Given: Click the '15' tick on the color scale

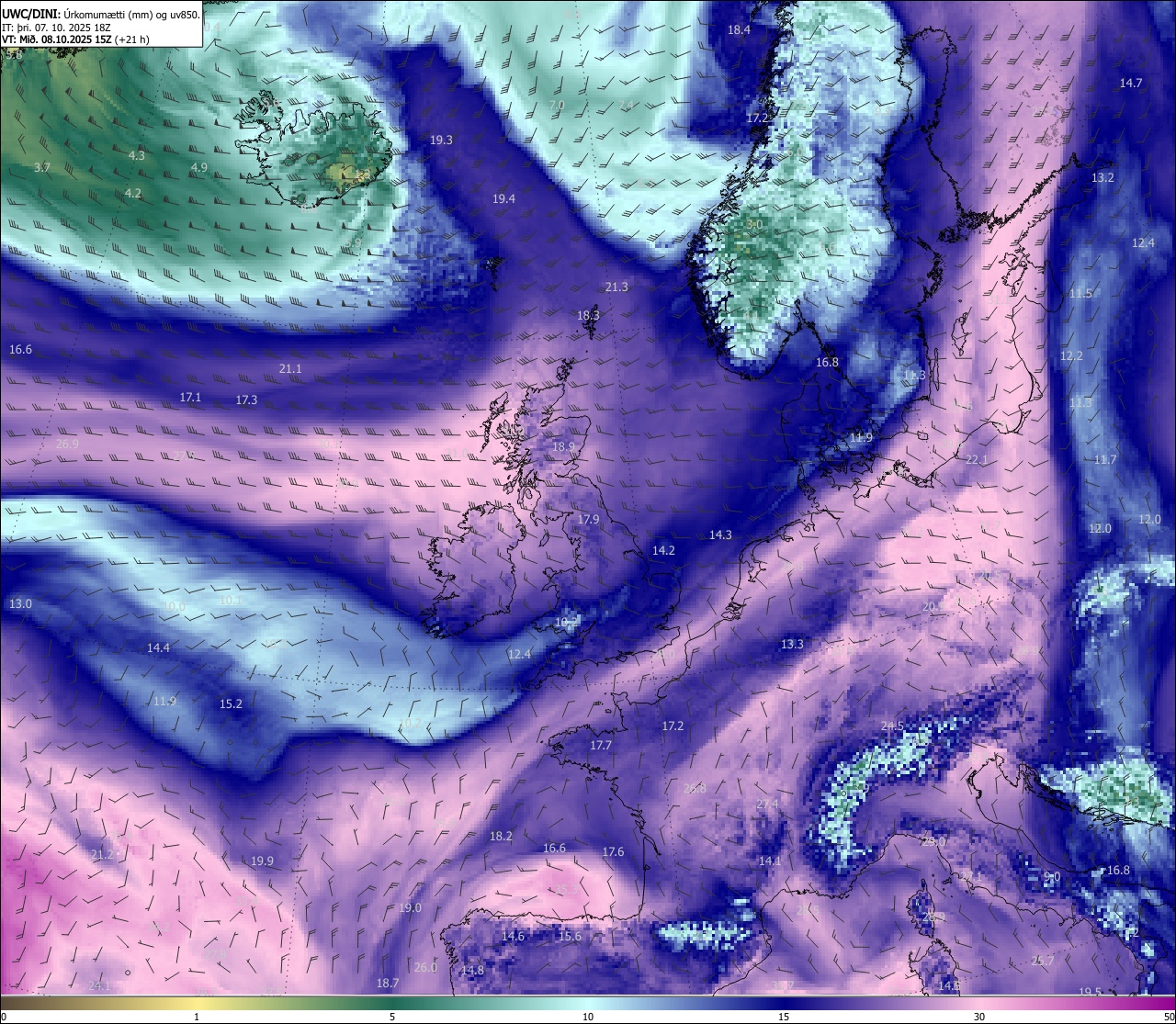Looking at the screenshot, I should [x=784, y=1017].
